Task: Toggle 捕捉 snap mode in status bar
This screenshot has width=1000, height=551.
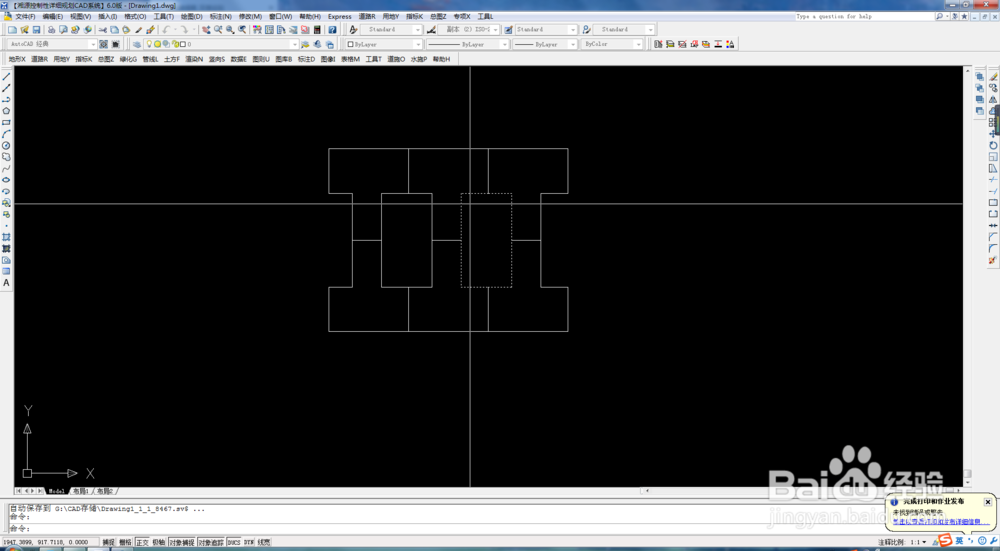Action: coord(108,542)
